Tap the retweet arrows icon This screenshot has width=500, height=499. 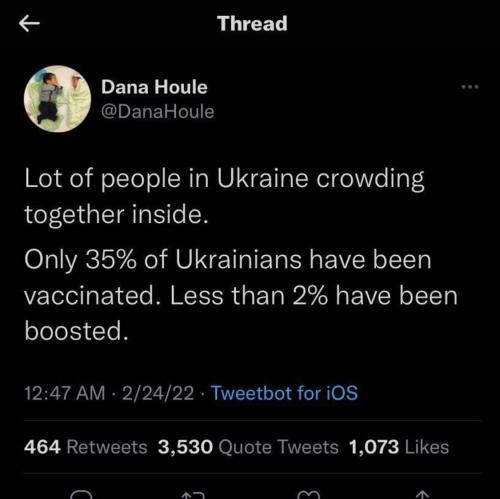click(193, 495)
